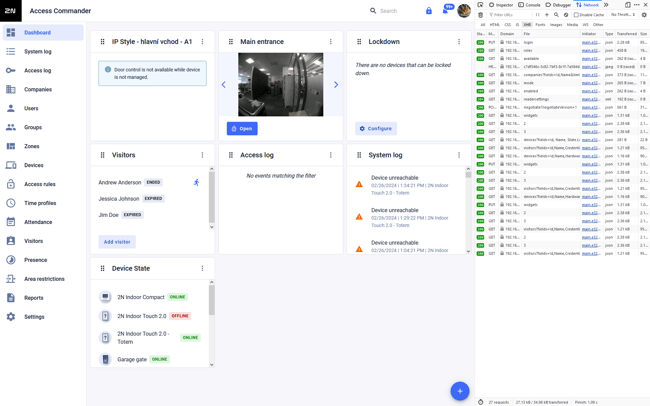Image resolution: width=650 pixels, height=406 pixels.
Task: Open No Throttling dropdown in devtools
Action: (623, 15)
